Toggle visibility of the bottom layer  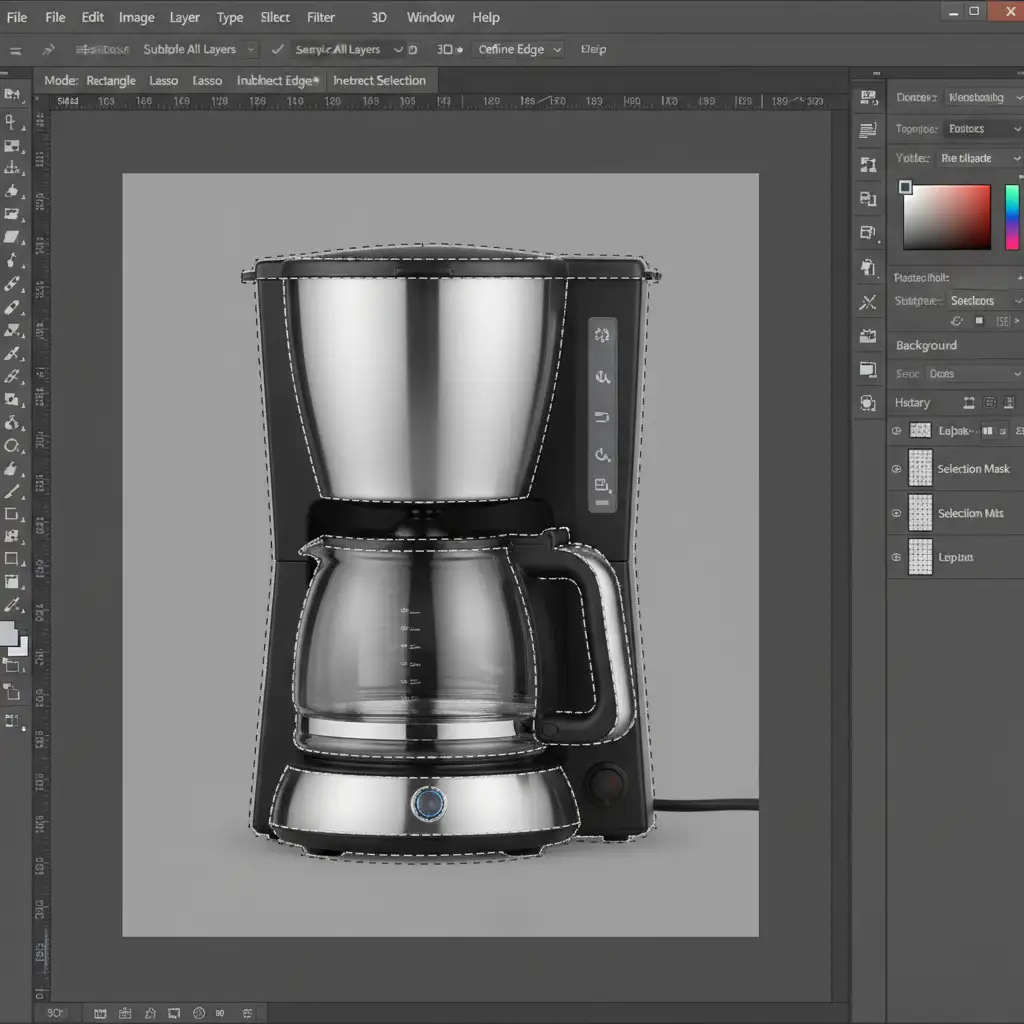[x=896, y=557]
